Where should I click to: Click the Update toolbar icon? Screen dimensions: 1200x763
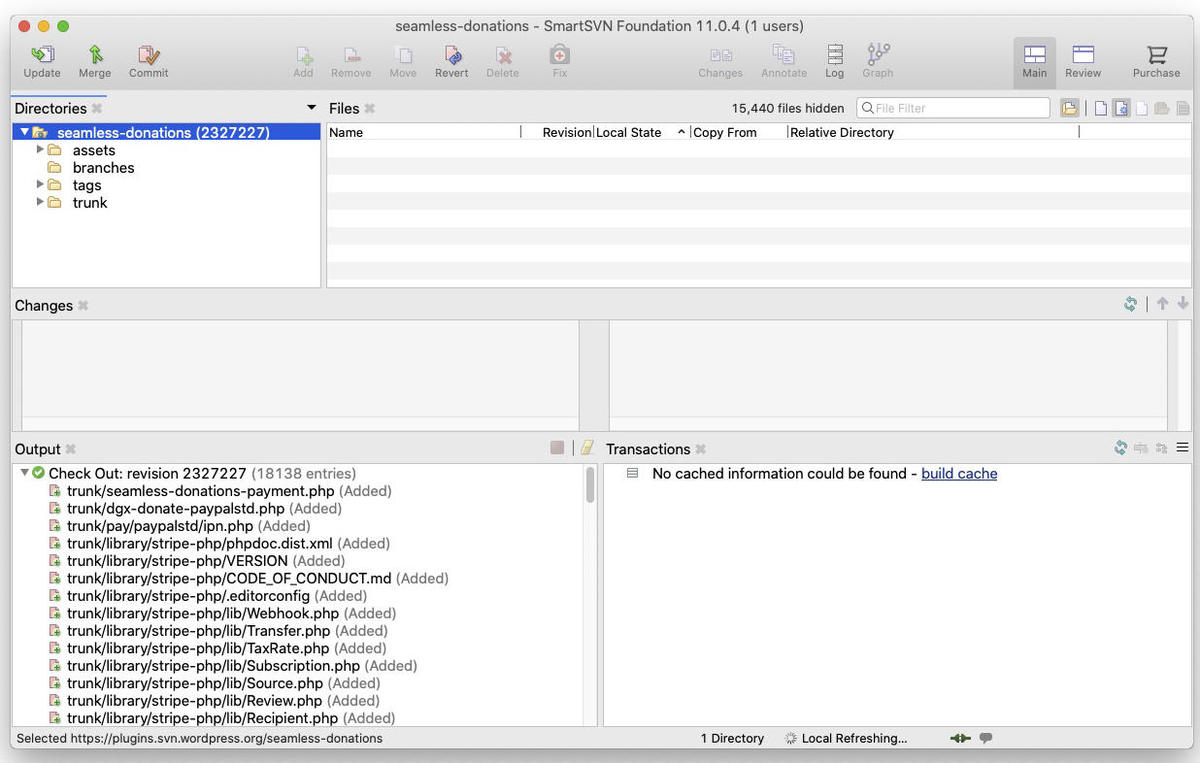click(x=41, y=60)
